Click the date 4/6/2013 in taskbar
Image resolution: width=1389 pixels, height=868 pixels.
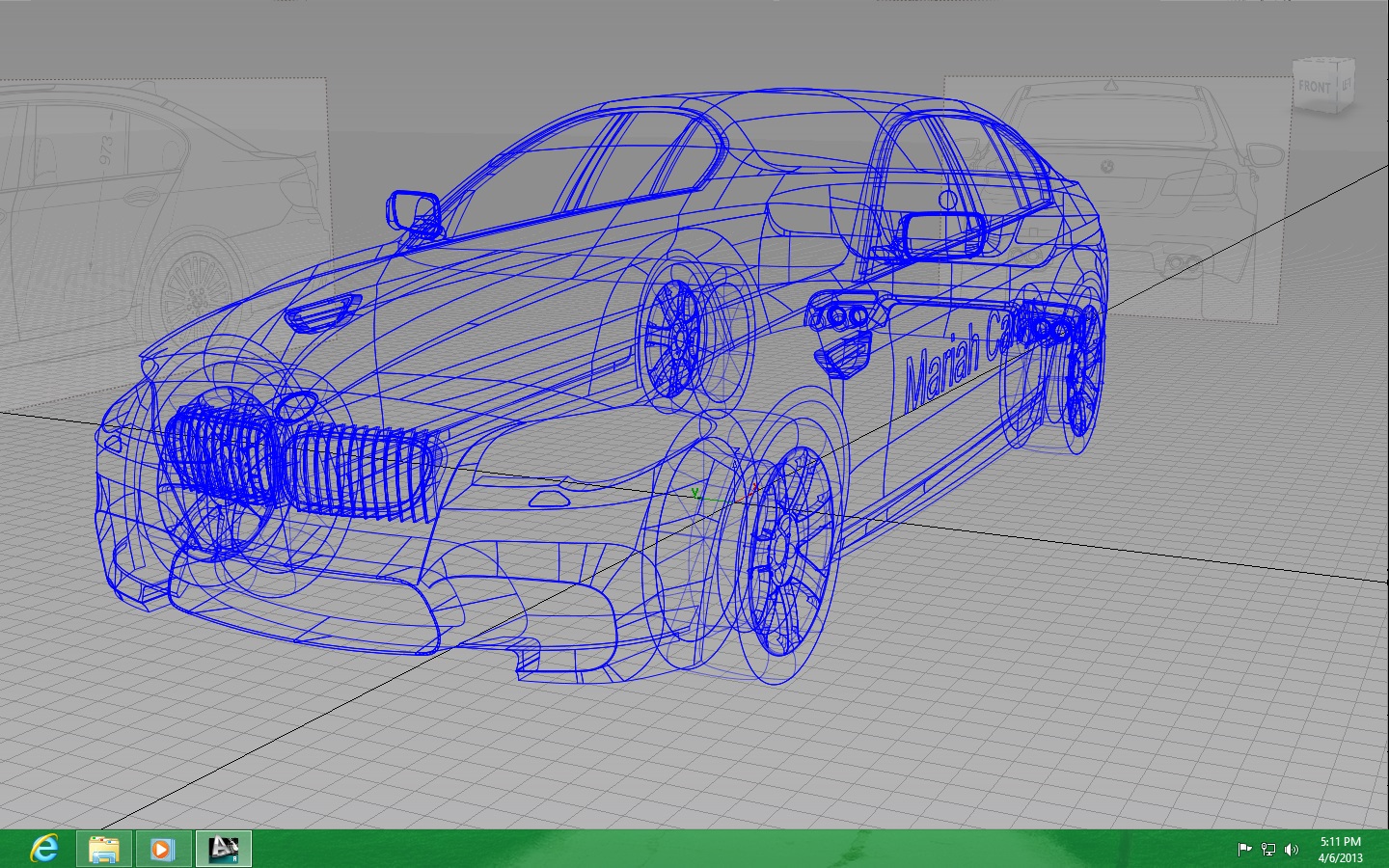pos(1340,857)
